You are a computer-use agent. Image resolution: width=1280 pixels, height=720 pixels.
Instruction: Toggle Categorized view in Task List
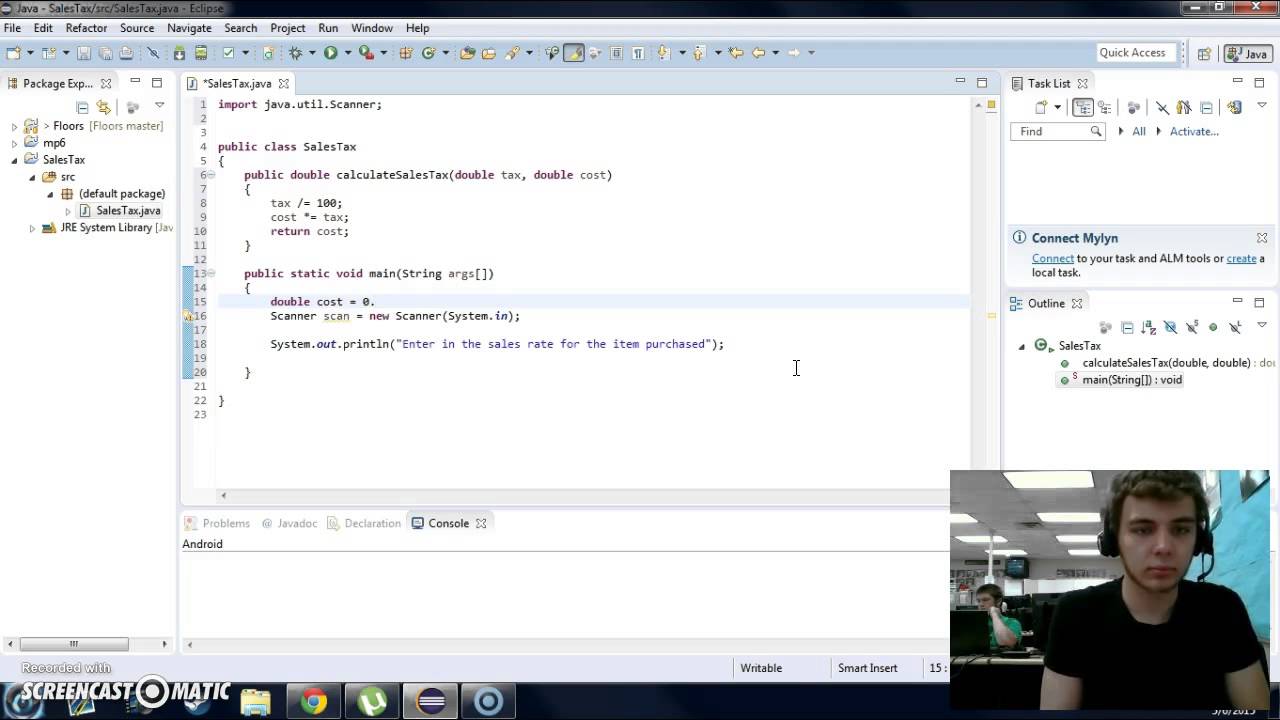pos(1083,107)
